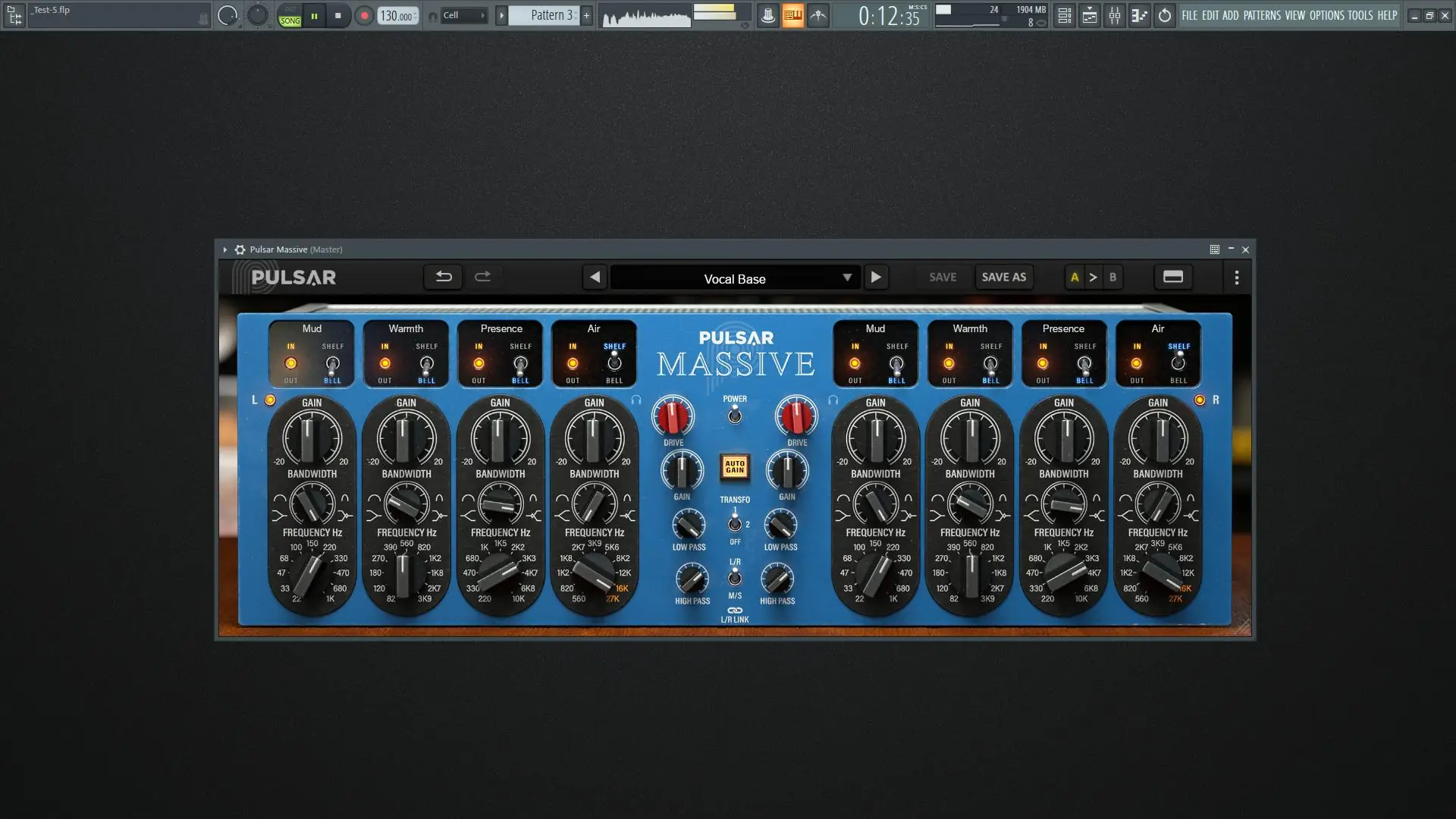Screen dimensions: 1456x819
Task: Click the record button in the transport
Action: tap(363, 15)
